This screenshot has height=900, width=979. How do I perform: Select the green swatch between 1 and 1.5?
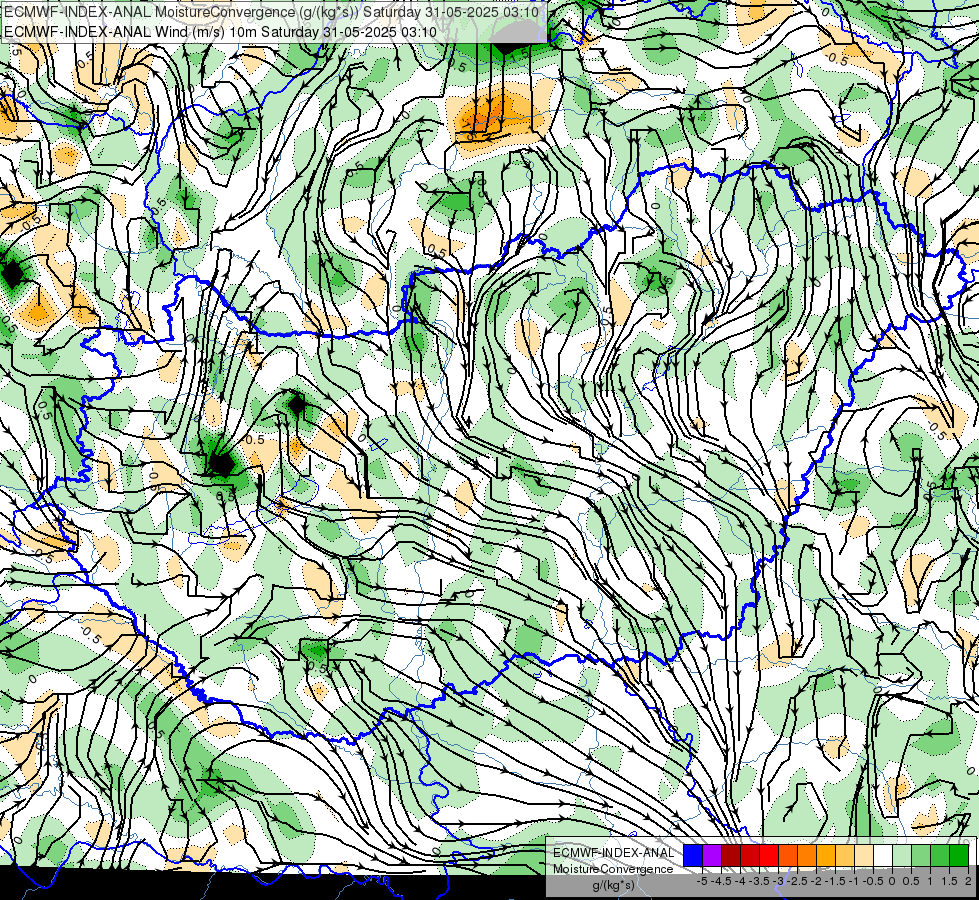point(940,855)
